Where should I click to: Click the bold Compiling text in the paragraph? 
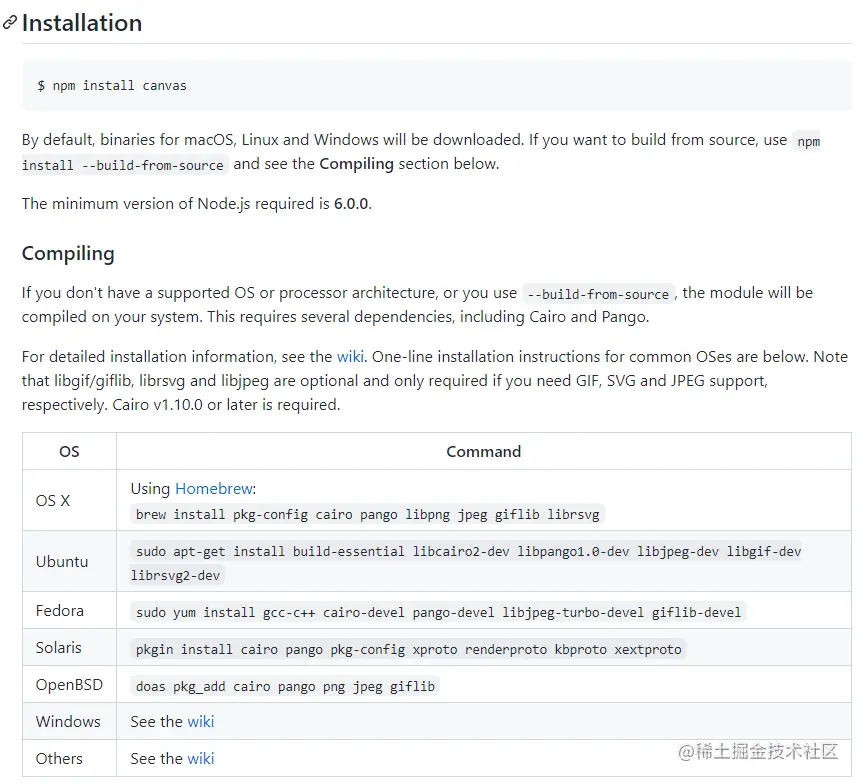(x=356, y=163)
